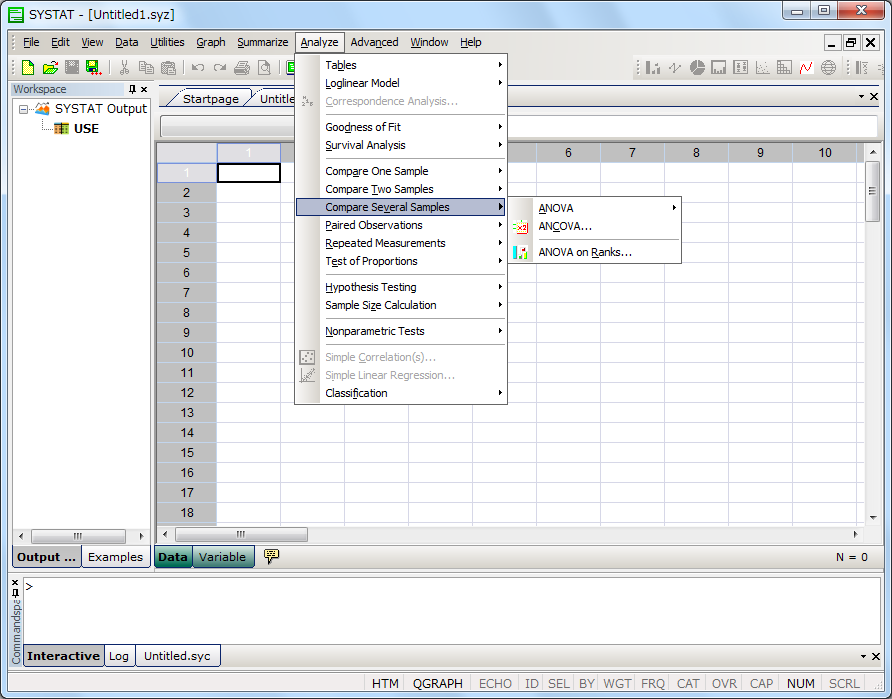Click the bar chart graph icon

point(653,68)
